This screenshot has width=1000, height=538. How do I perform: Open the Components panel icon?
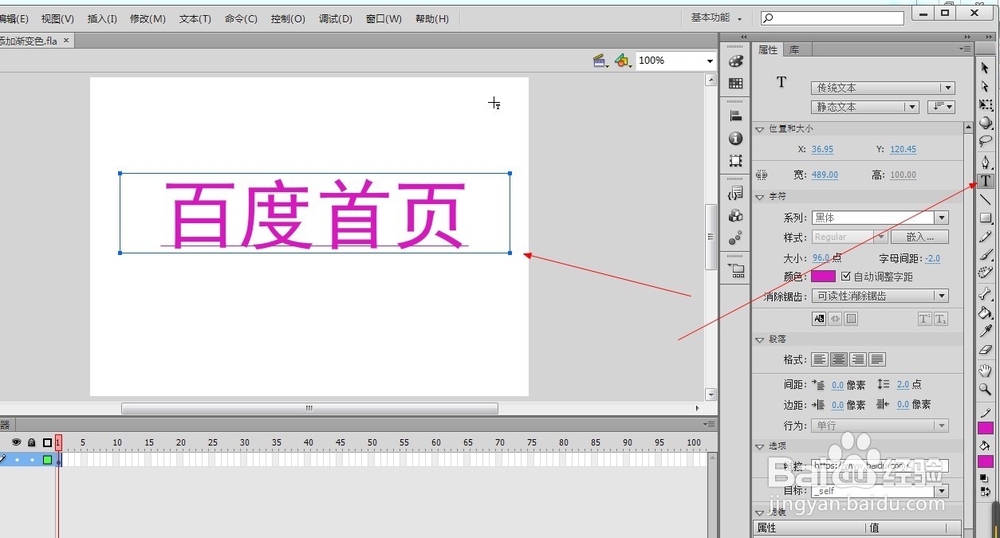click(x=736, y=215)
